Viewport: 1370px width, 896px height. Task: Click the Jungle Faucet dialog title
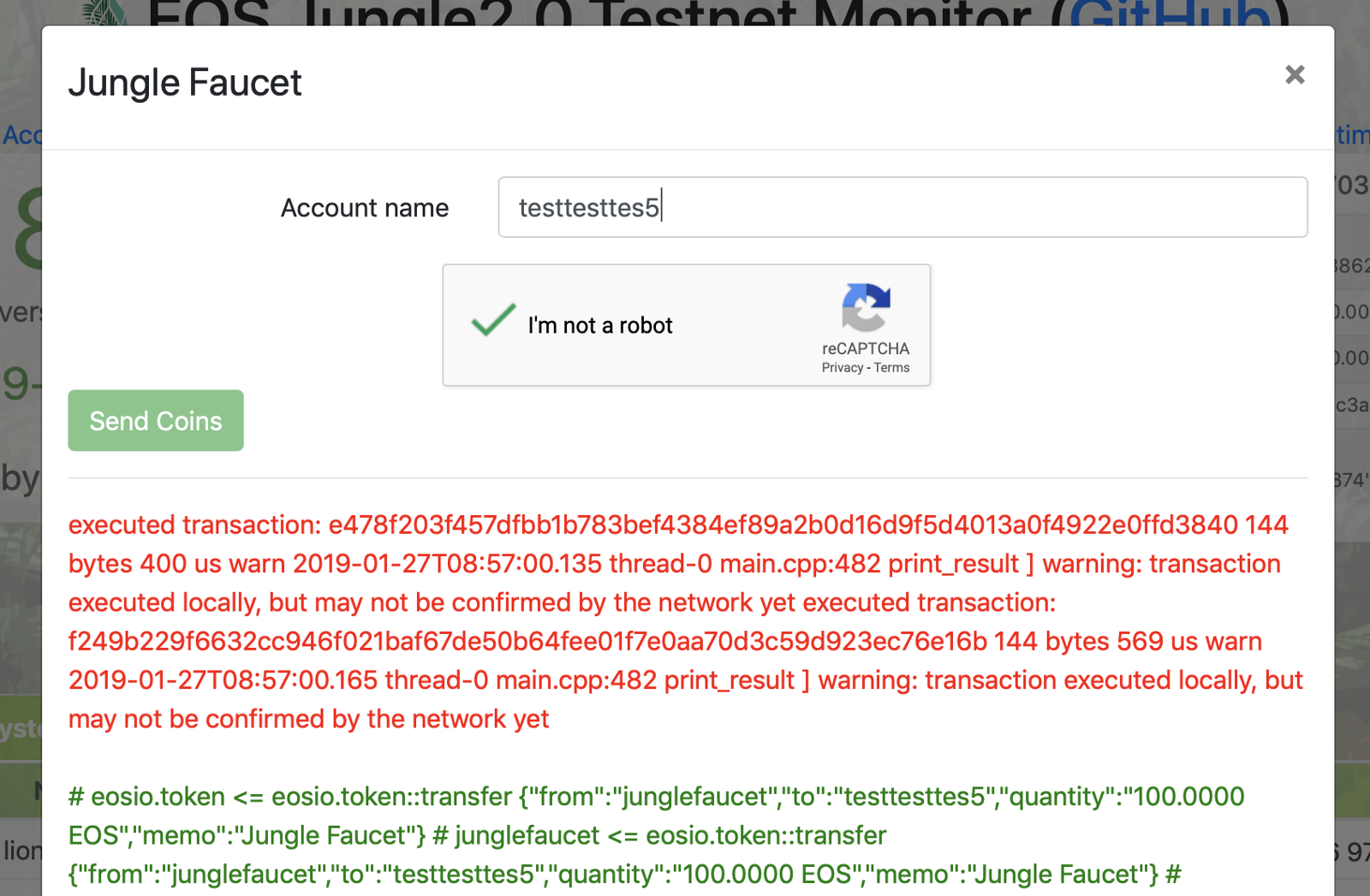coord(185,83)
